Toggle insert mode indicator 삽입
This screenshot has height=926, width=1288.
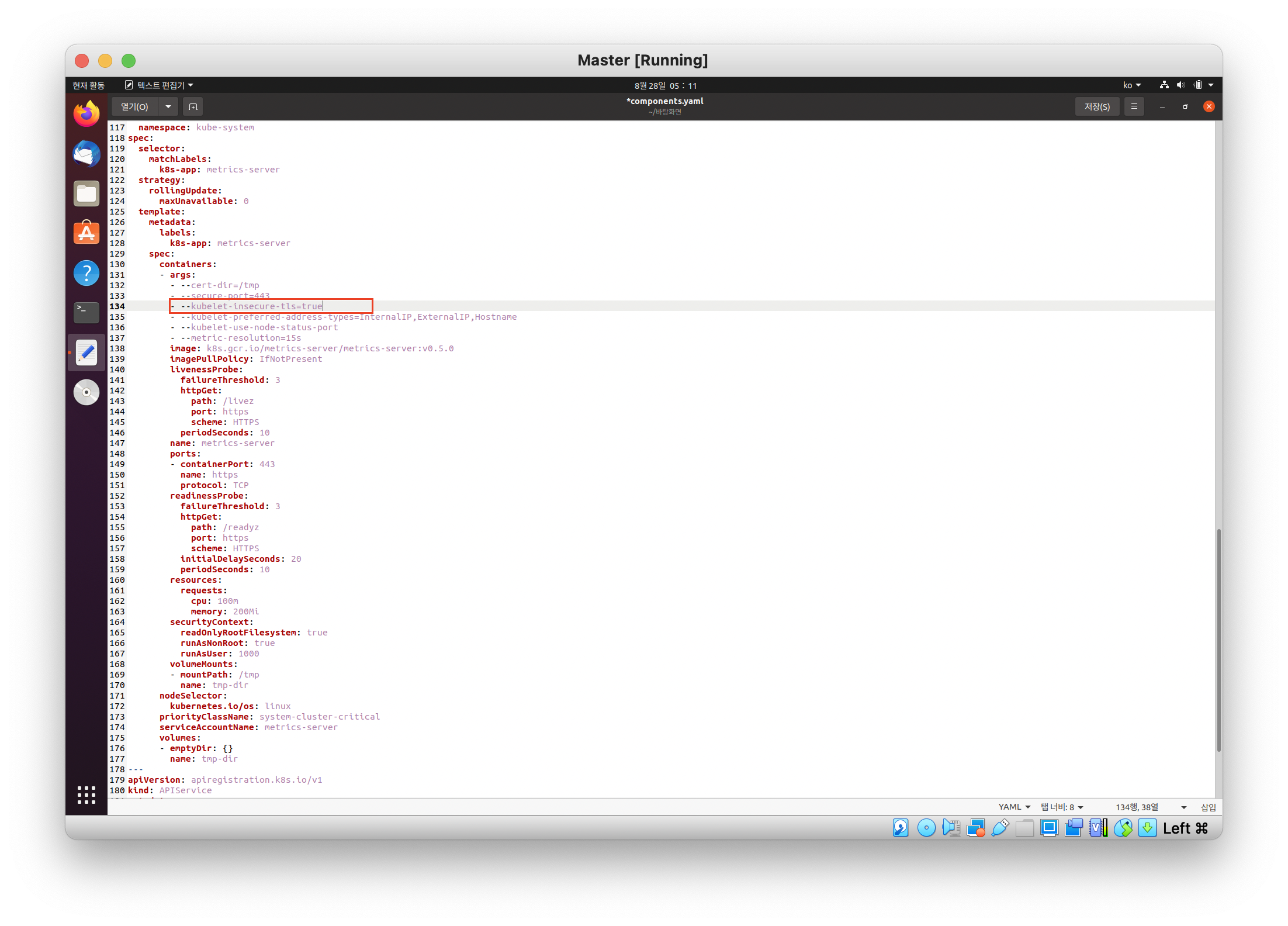(x=1208, y=807)
